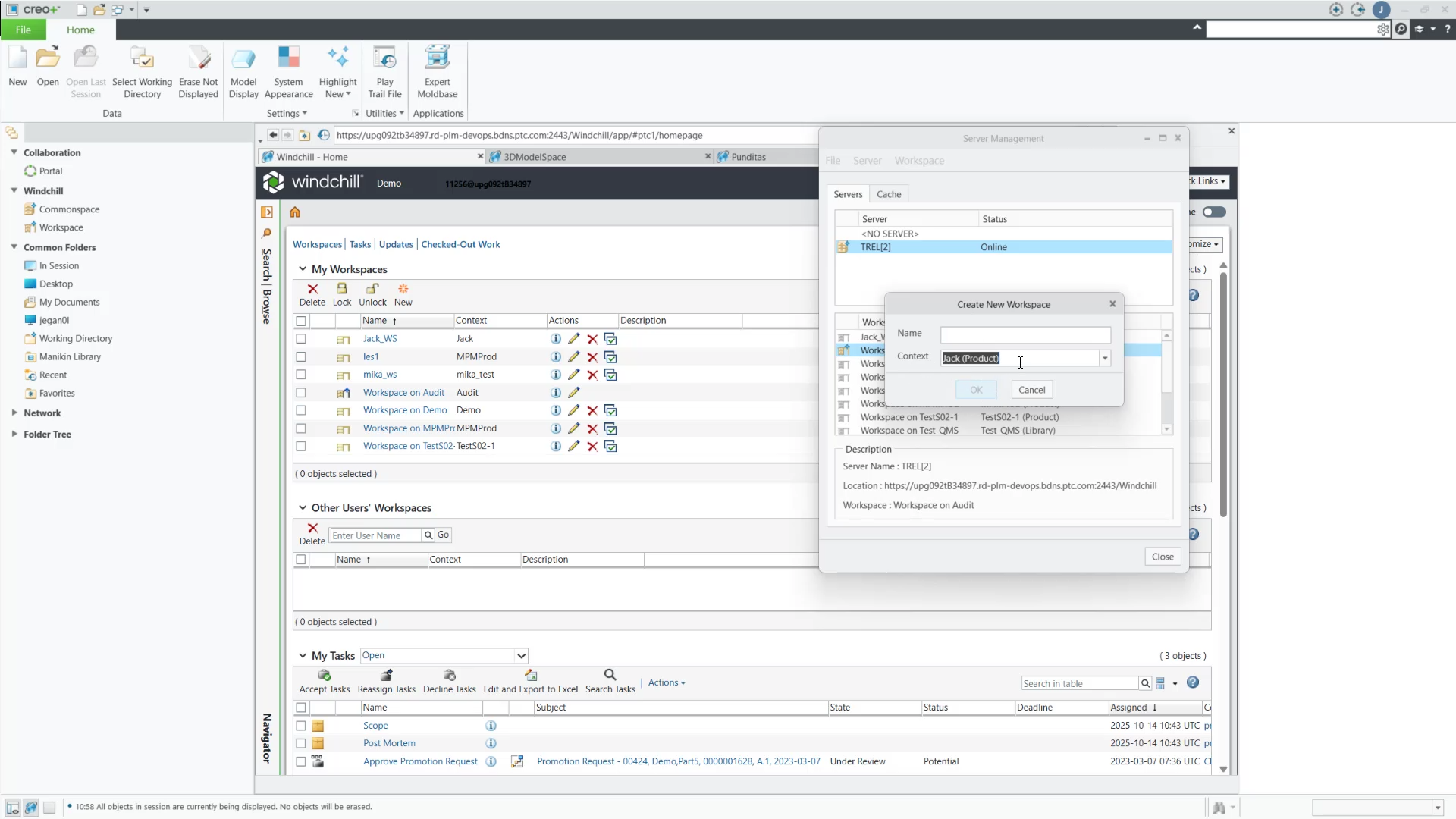Click the Erase Not Displayed icon

[199, 58]
